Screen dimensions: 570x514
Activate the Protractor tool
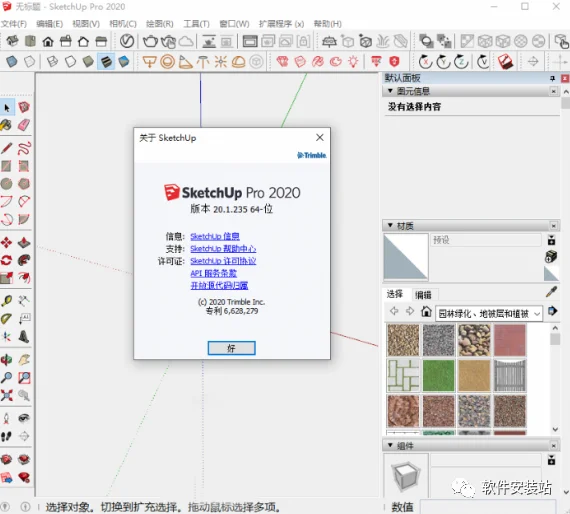click(x=6, y=319)
